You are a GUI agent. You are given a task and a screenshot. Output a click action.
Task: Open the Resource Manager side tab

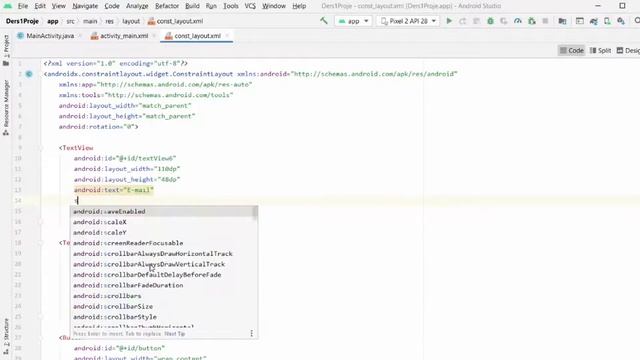6,108
